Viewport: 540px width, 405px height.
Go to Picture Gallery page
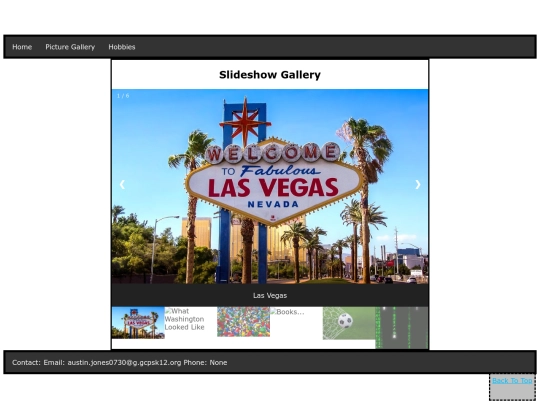[x=70, y=47]
